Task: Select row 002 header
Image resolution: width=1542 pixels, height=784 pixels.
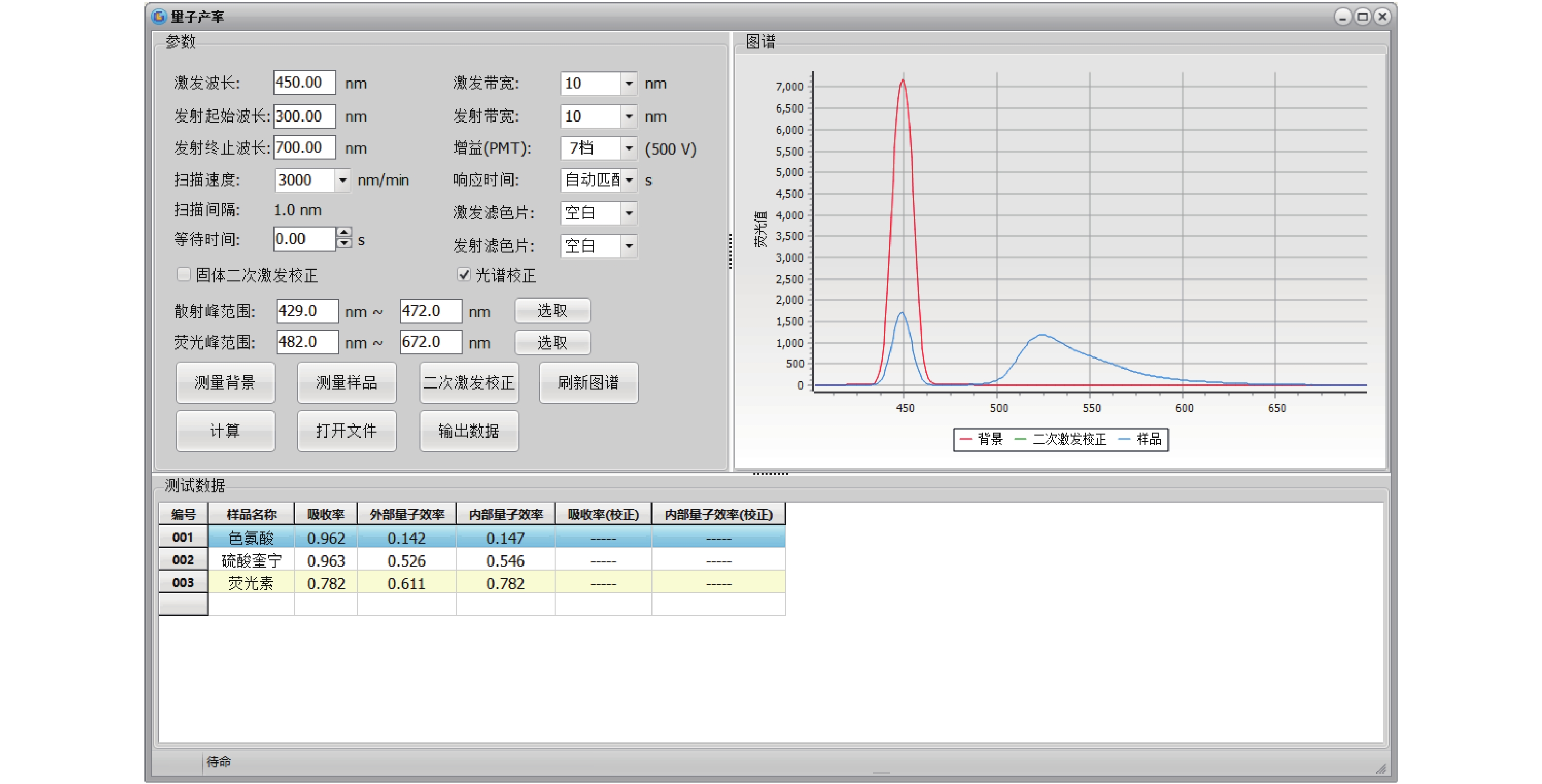Action: click(183, 559)
